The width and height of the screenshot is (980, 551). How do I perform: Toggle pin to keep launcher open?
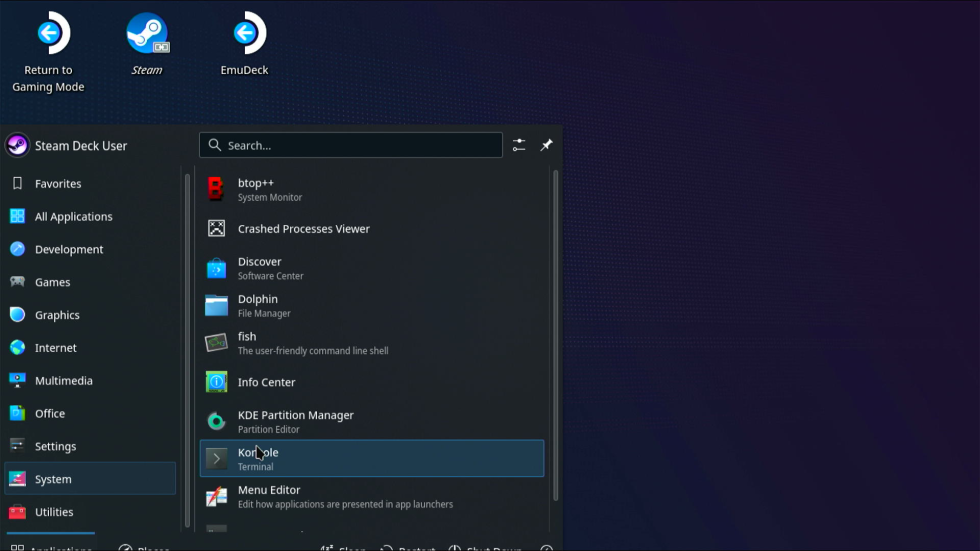(x=546, y=145)
